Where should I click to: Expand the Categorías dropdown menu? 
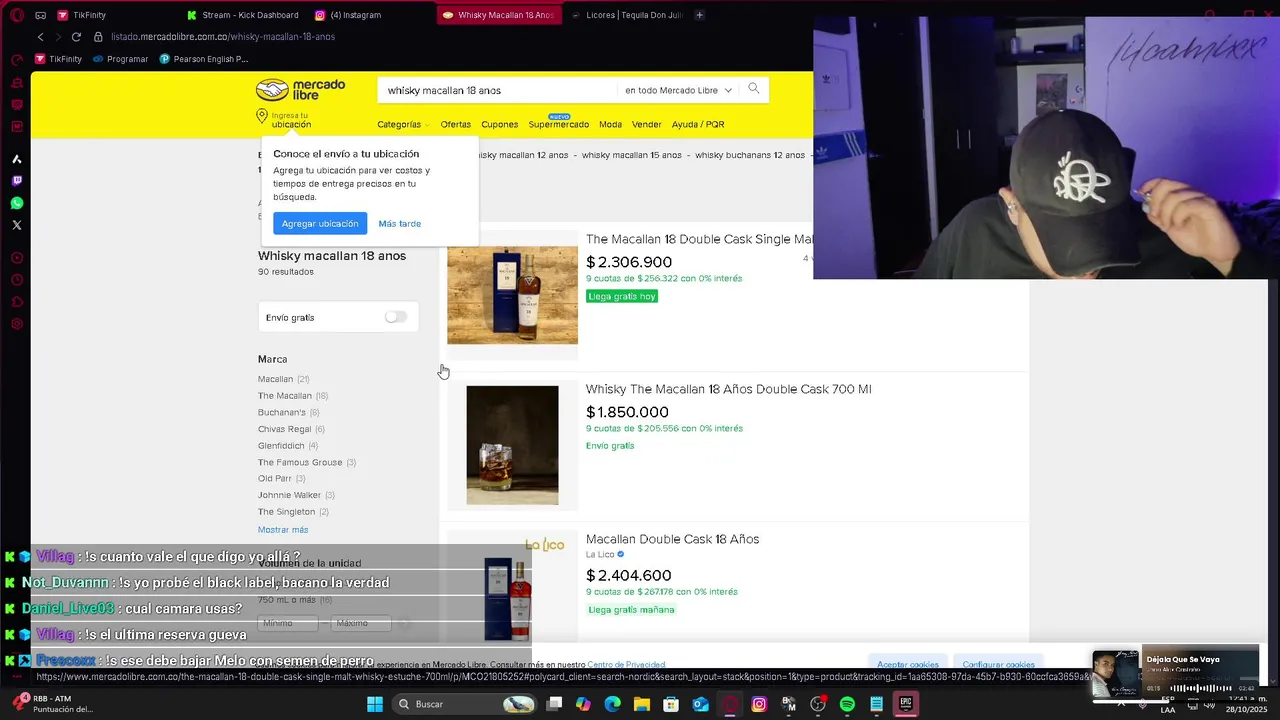click(403, 124)
